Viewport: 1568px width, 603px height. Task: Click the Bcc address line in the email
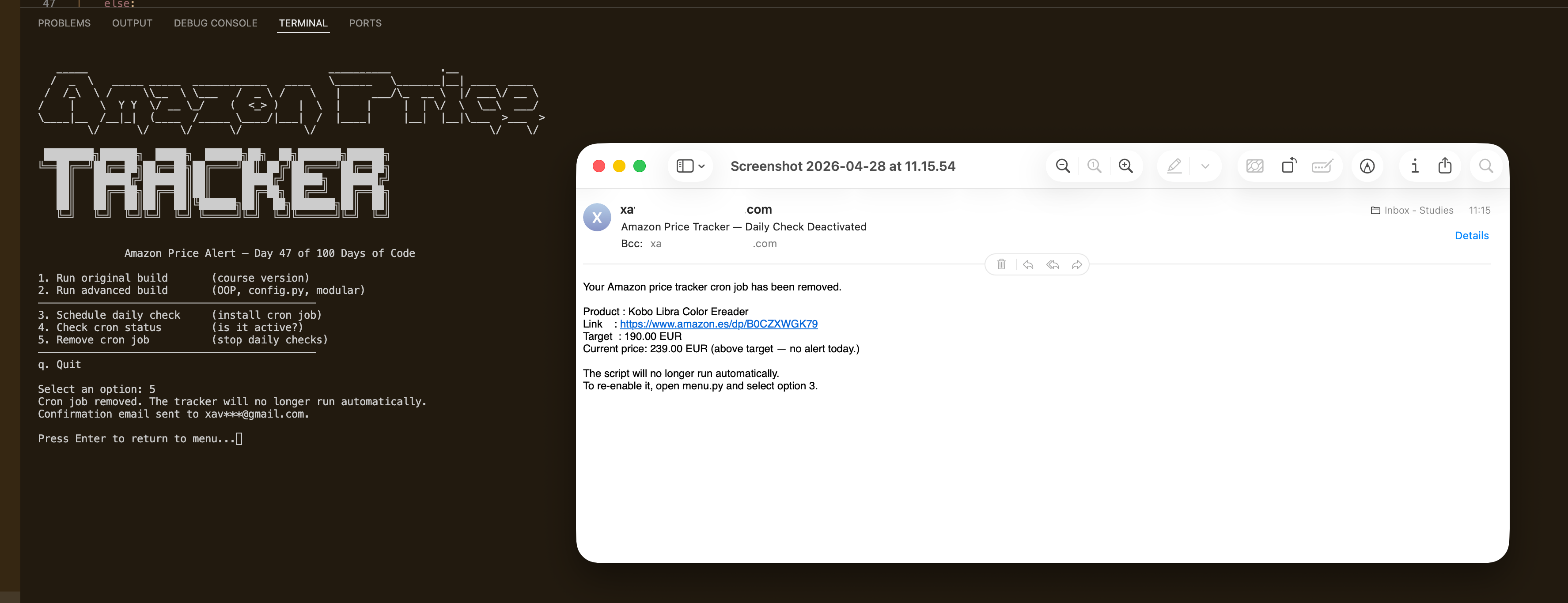[699, 244]
